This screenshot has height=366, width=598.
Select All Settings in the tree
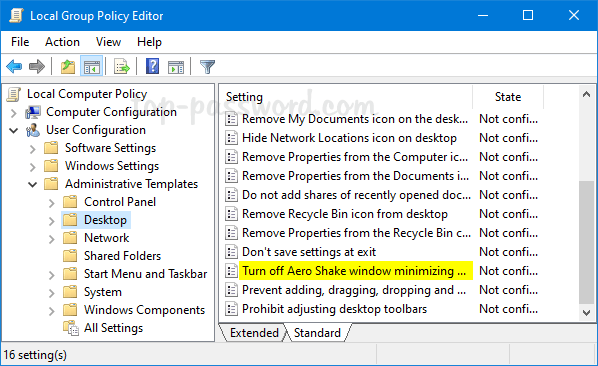coord(113,328)
